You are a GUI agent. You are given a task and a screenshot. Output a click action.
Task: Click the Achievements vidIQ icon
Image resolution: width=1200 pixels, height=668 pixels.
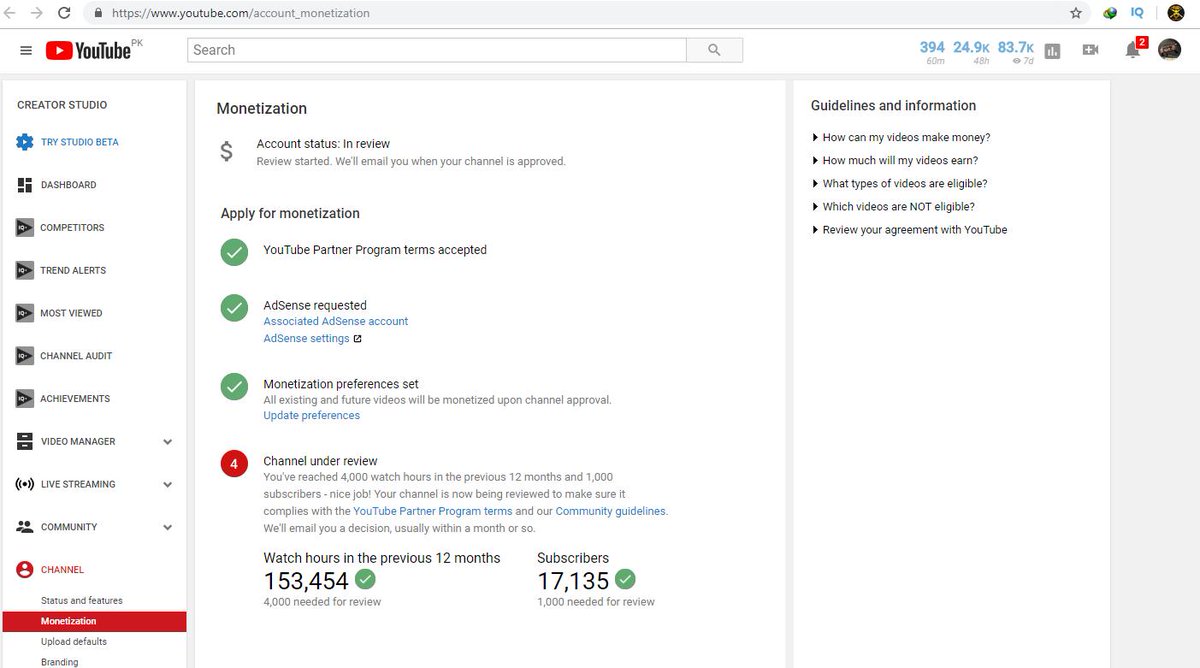pos(25,399)
